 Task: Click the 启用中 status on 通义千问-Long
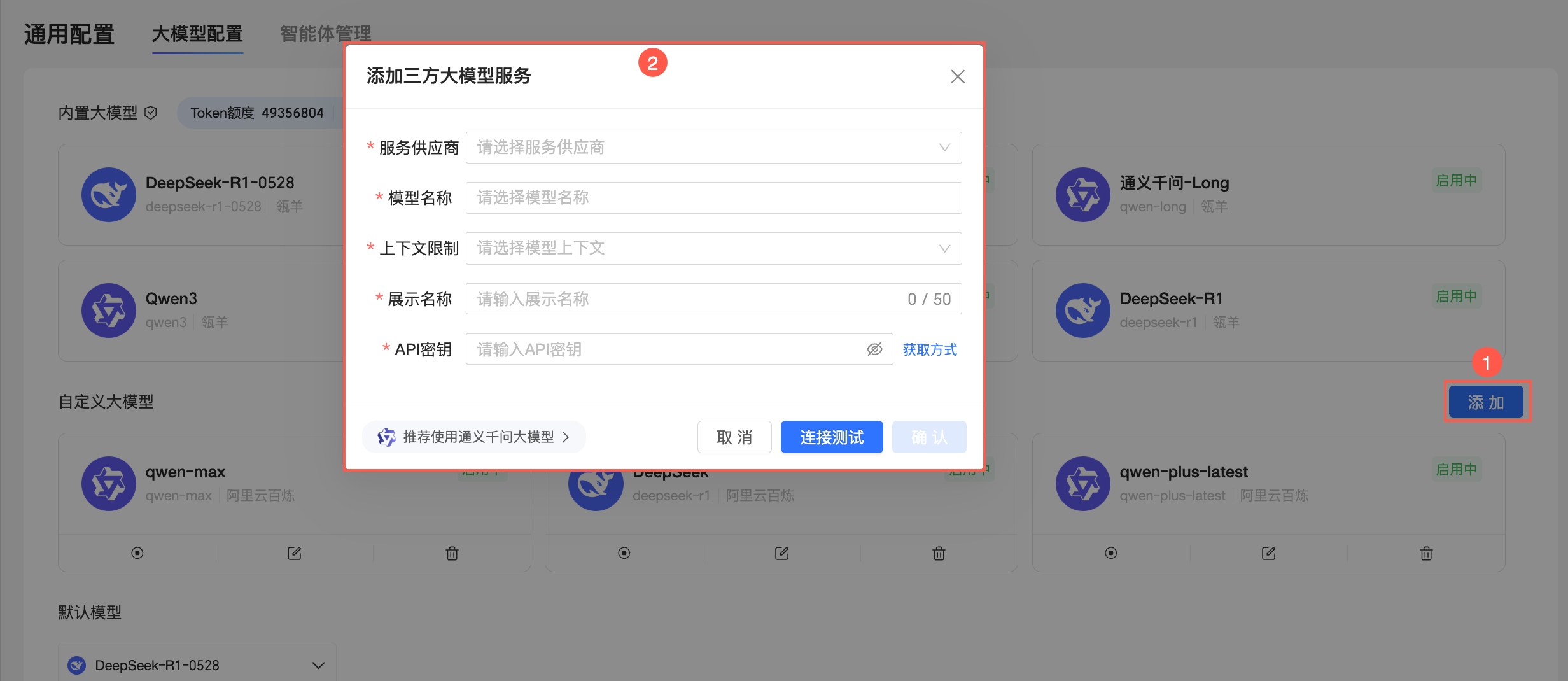[1456, 181]
